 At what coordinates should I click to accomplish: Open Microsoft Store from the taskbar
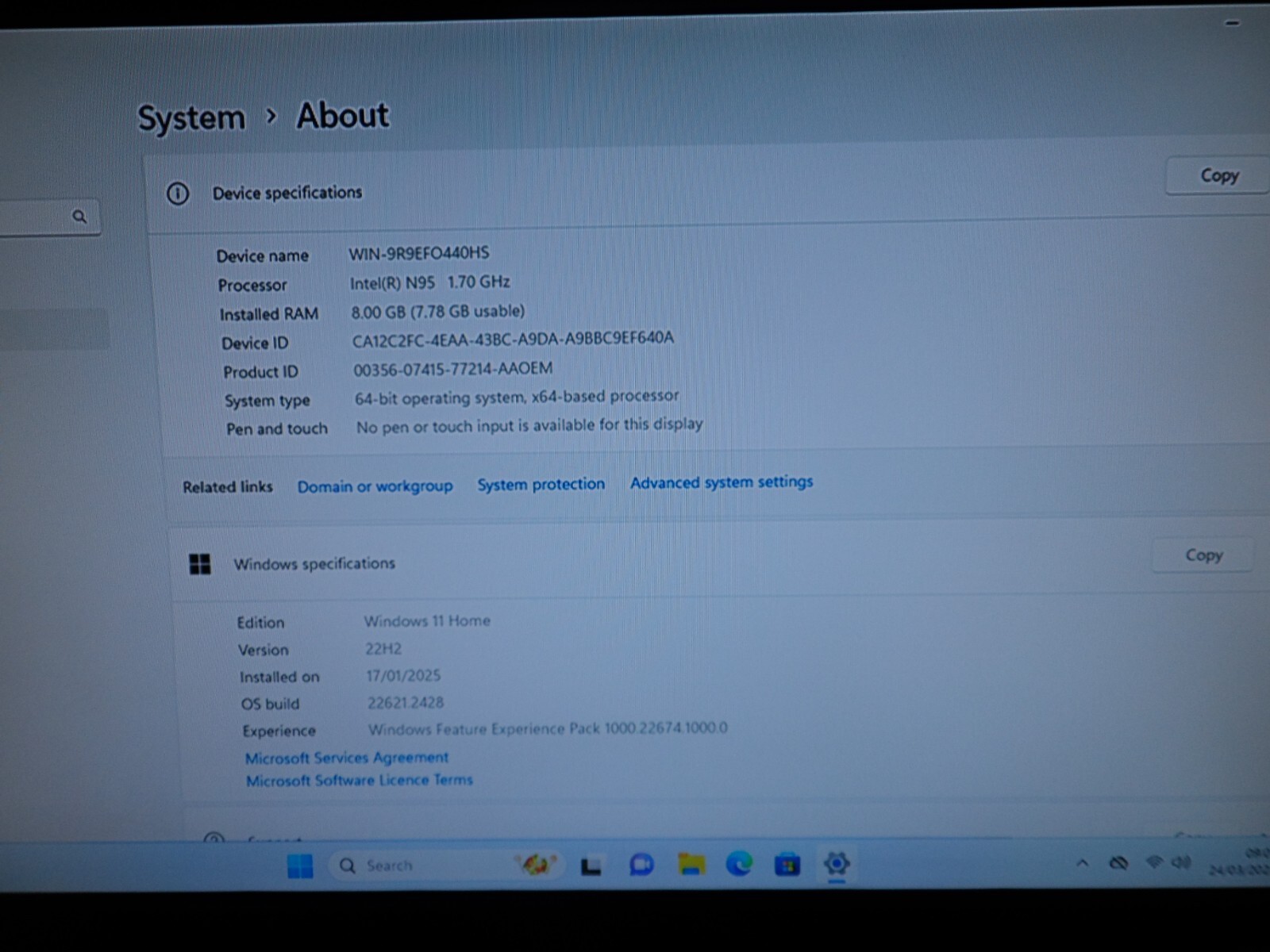[x=787, y=864]
